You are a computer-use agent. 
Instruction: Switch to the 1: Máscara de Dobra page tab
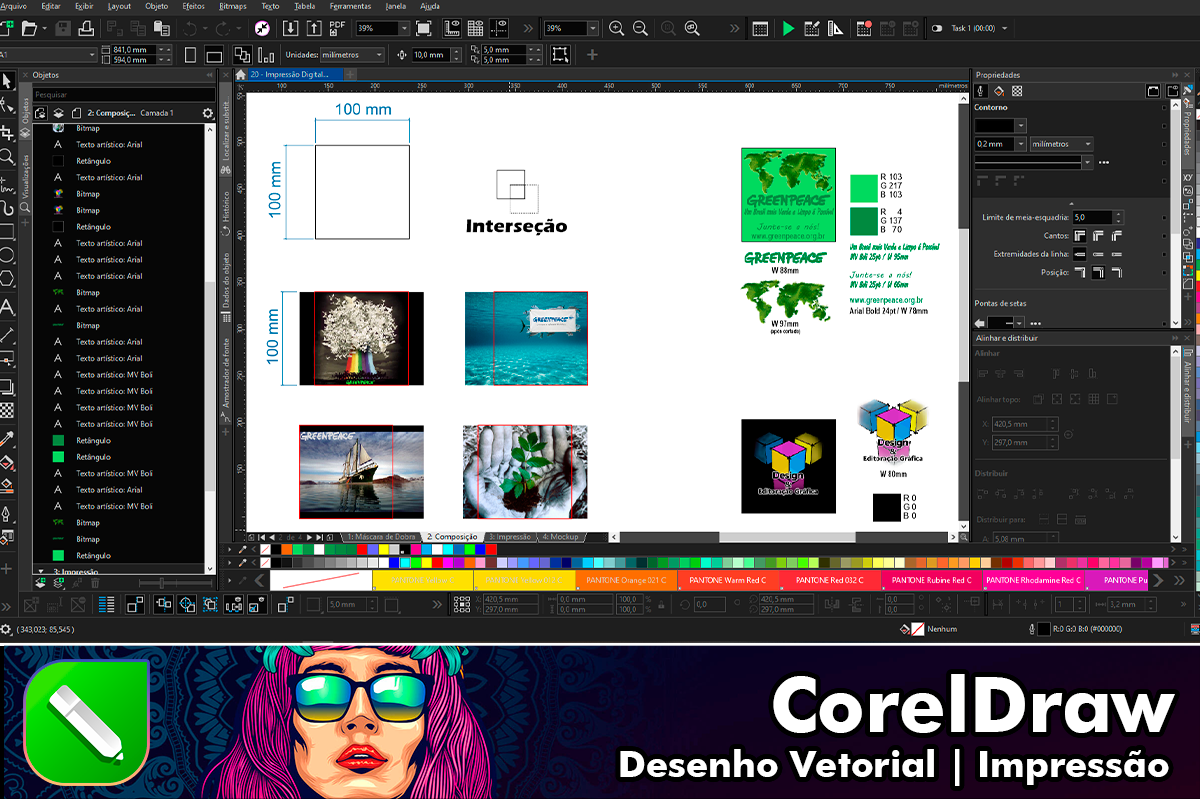click(381, 537)
